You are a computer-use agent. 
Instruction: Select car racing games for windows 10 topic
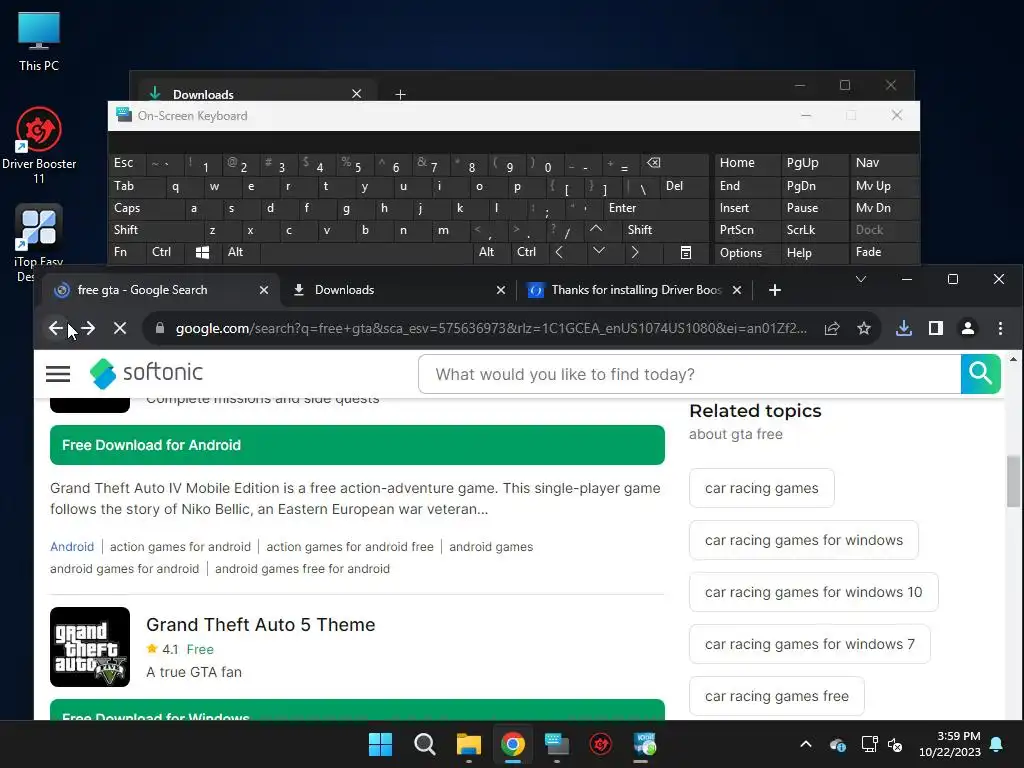(x=814, y=592)
